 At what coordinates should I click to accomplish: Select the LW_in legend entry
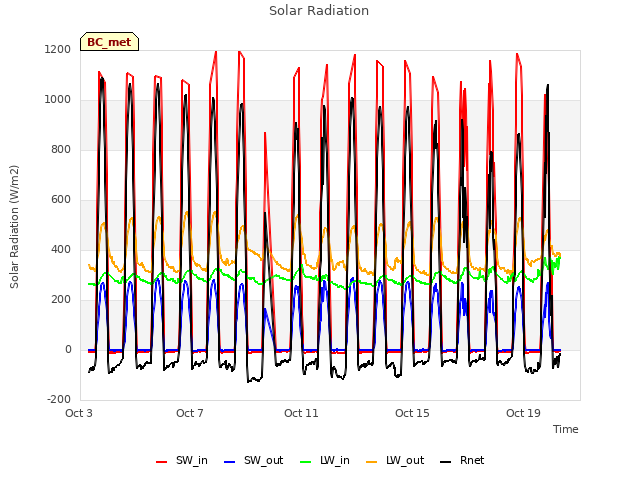(x=325, y=460)
